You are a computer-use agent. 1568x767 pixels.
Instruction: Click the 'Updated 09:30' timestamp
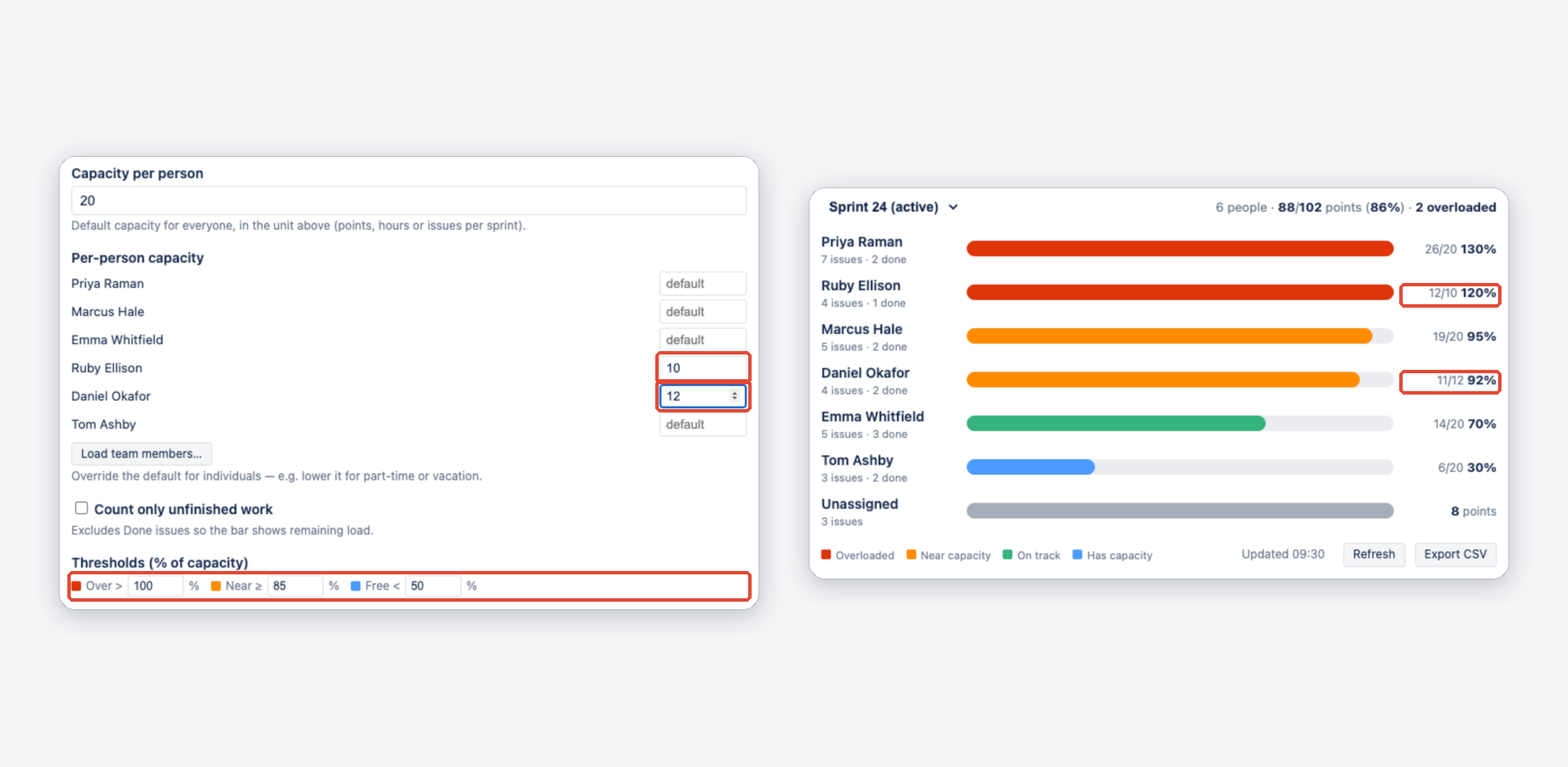pos(1283,554)
